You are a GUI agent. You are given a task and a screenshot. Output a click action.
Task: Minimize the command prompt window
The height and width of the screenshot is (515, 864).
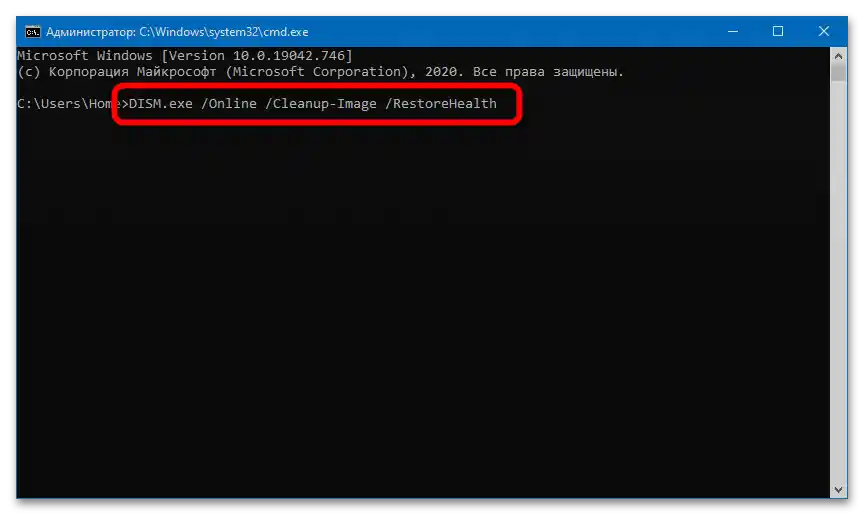(732, 31)
